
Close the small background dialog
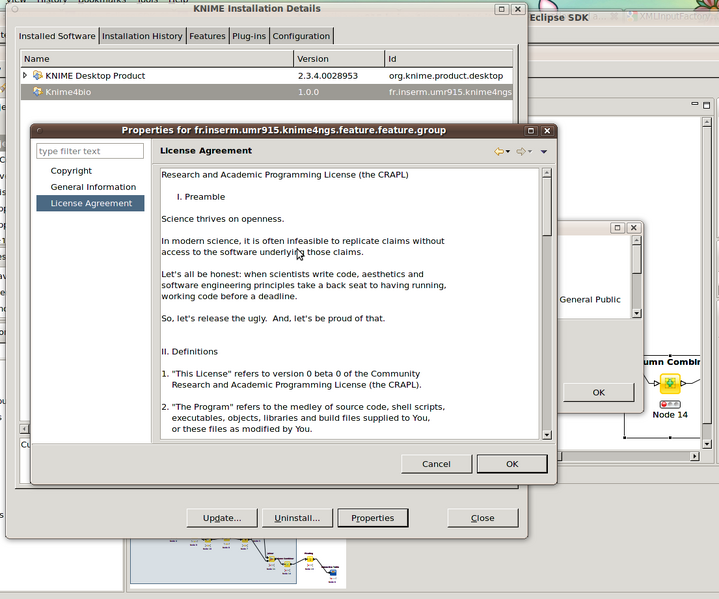click(x=634, y=227)
